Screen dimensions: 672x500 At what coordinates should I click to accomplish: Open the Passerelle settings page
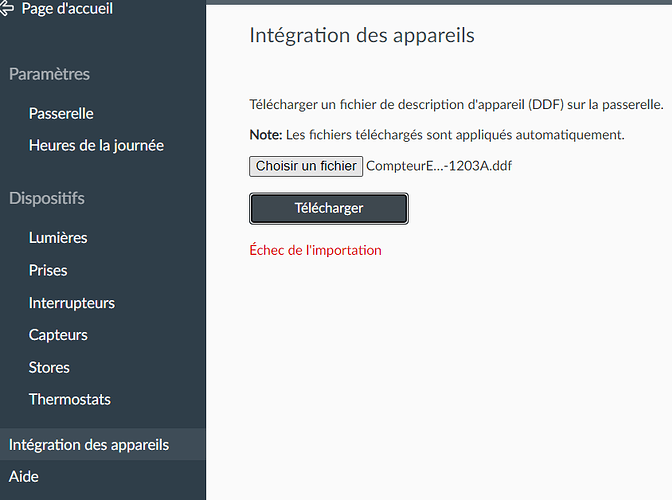(61, 114)
